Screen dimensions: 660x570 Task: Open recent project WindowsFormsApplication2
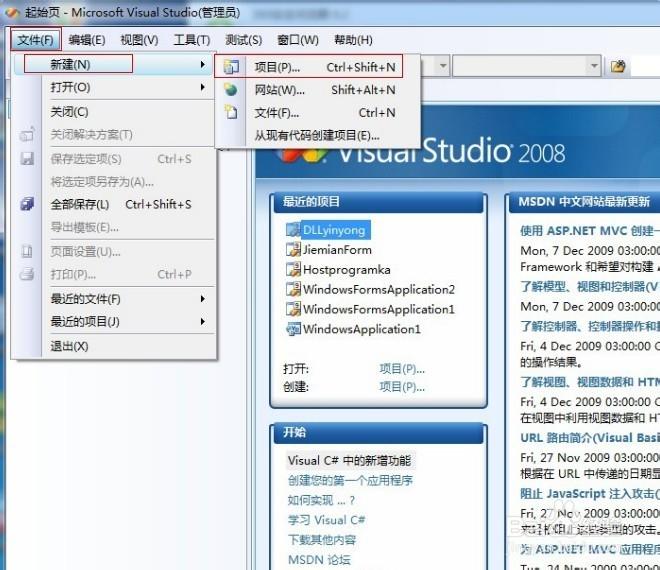click(x=379, y=290)
